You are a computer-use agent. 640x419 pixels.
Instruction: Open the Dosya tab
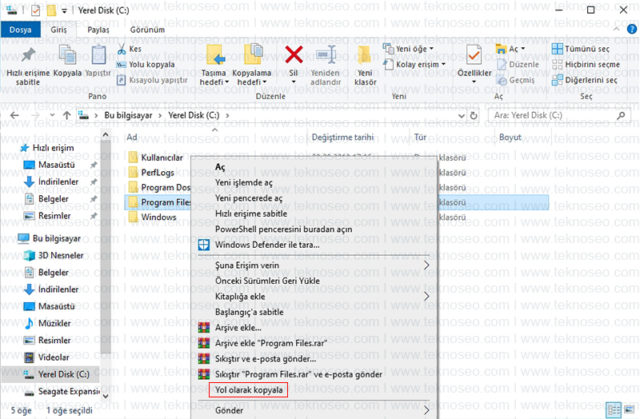click(20, 30)
